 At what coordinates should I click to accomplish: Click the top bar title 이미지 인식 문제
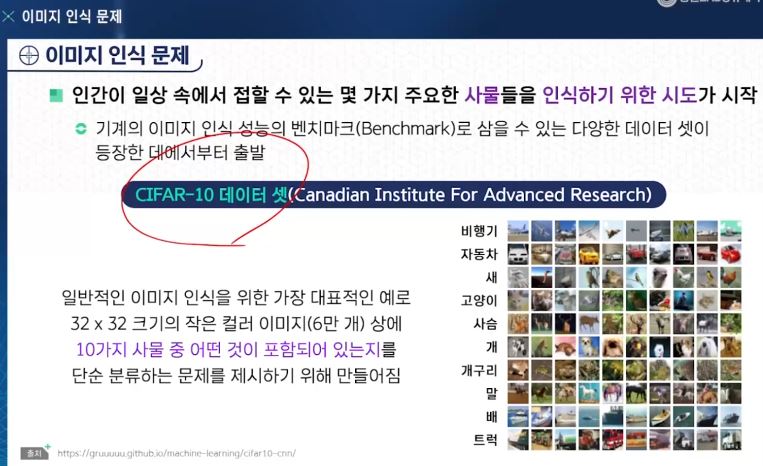72,17
